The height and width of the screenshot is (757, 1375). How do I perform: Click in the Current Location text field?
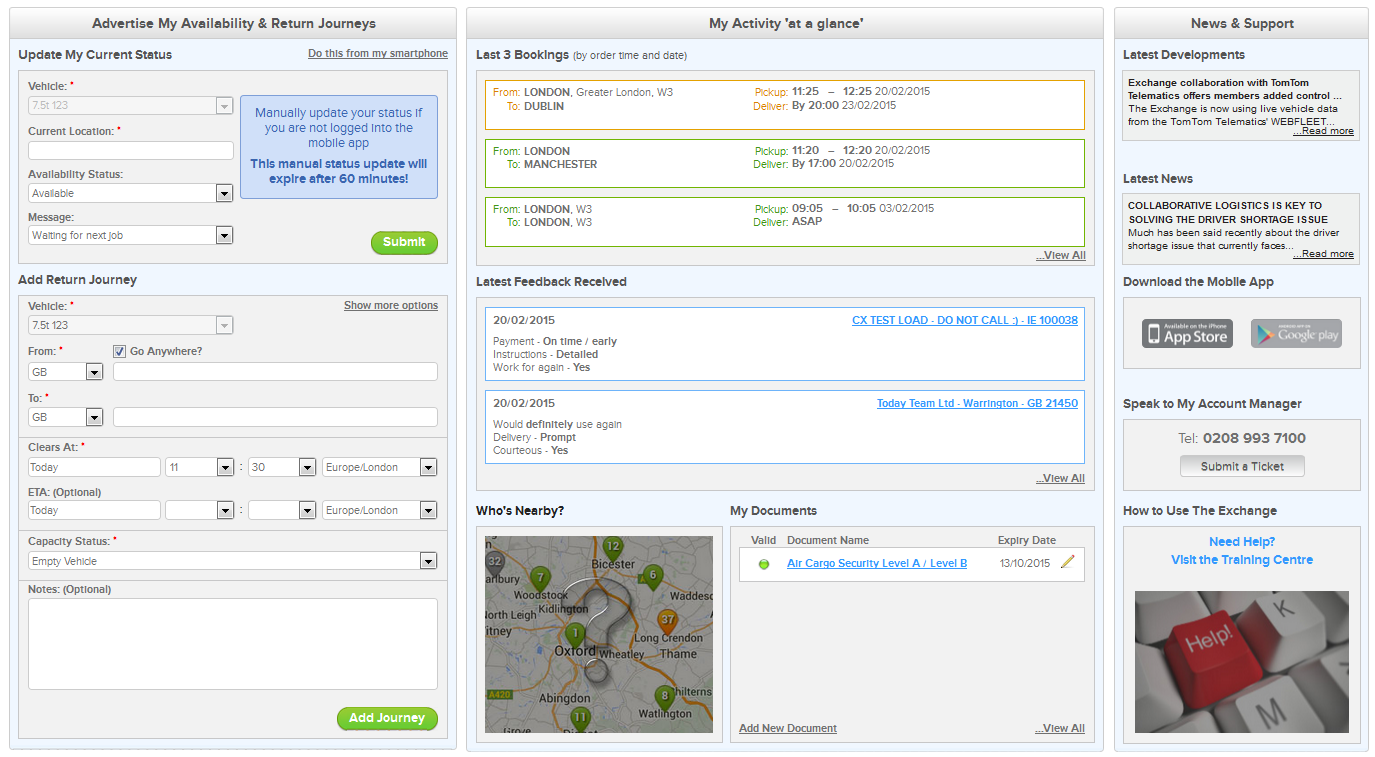[x=130, y=151]
